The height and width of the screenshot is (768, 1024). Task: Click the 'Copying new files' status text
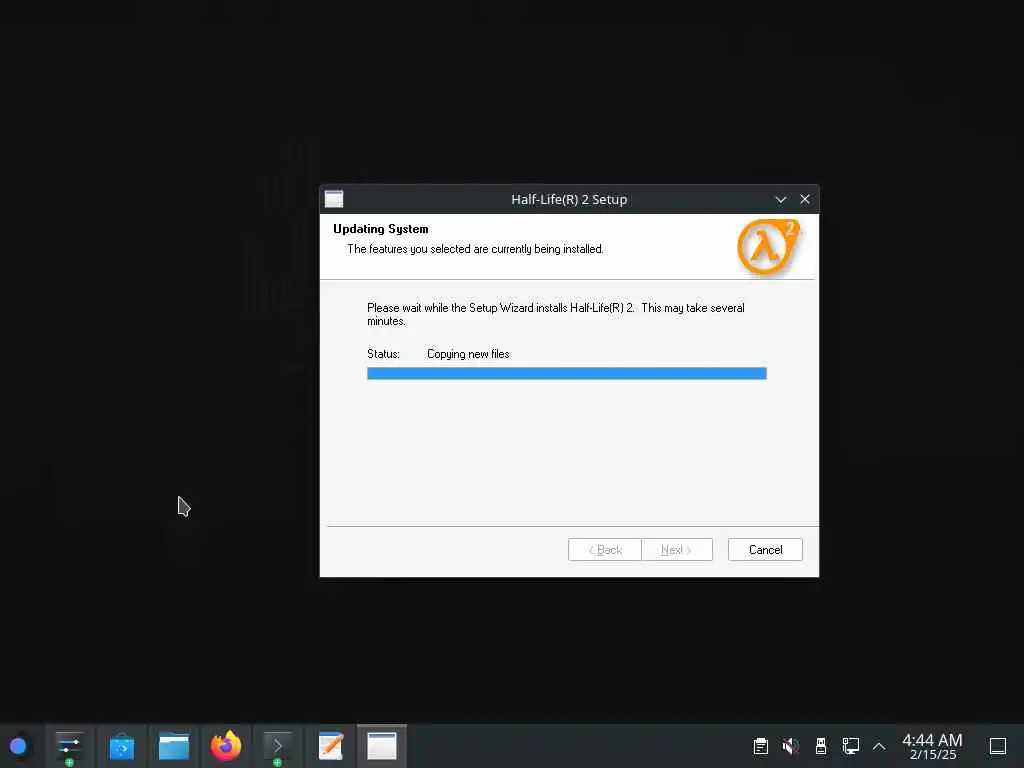tap(468, 354)
